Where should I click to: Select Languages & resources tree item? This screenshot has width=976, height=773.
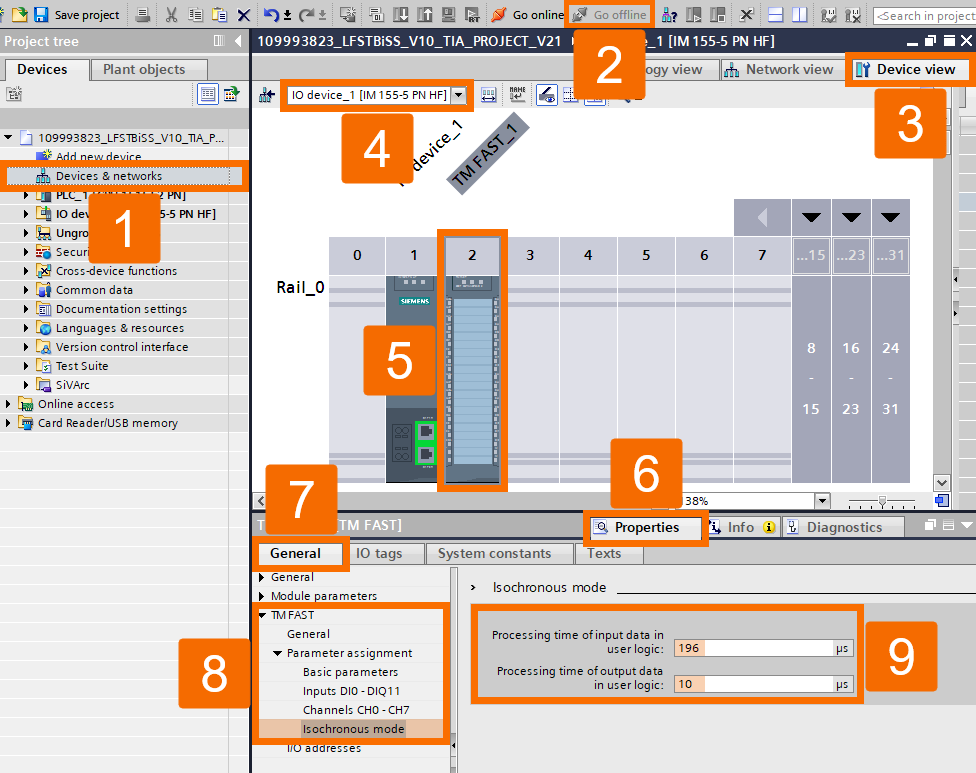tap(120, 328)
